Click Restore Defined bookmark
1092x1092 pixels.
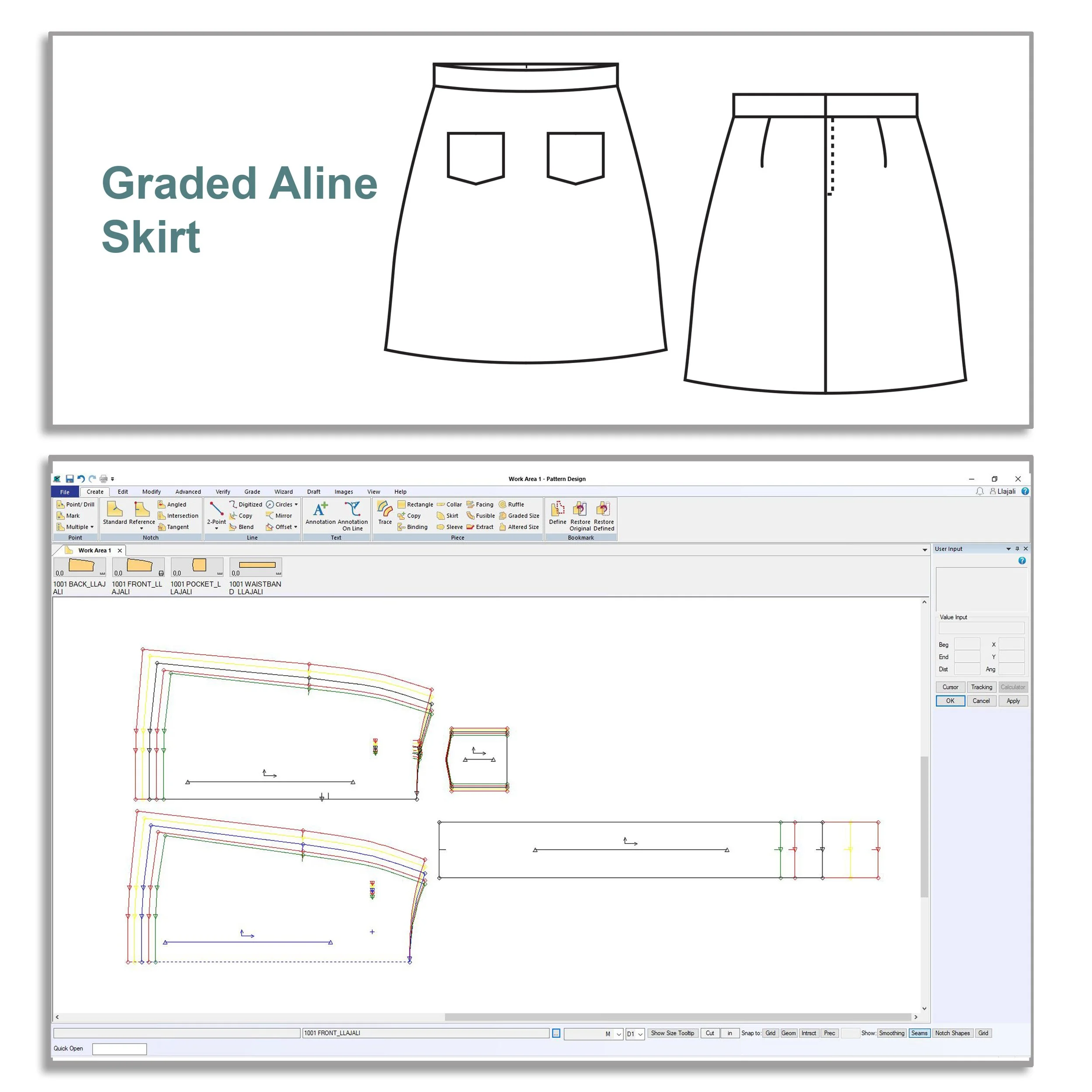point(604,515)
